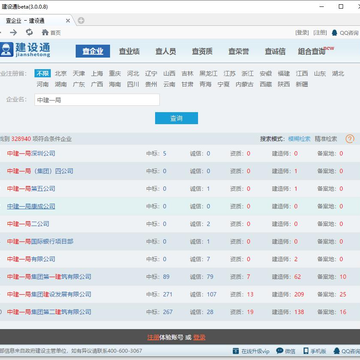
Task: Select 黑龙江 province filter
Action: (208, 73)
